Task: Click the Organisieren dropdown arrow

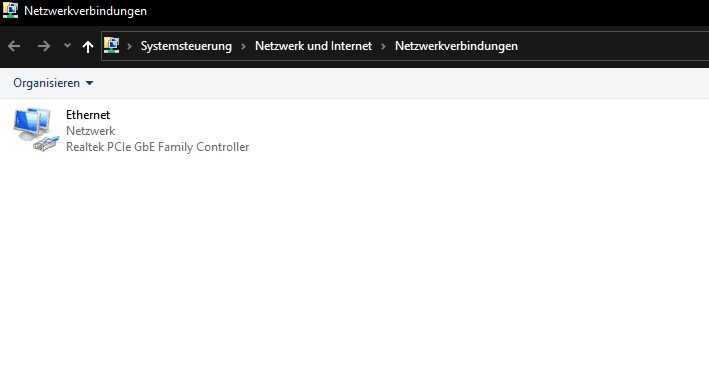Action: point(90,83)
